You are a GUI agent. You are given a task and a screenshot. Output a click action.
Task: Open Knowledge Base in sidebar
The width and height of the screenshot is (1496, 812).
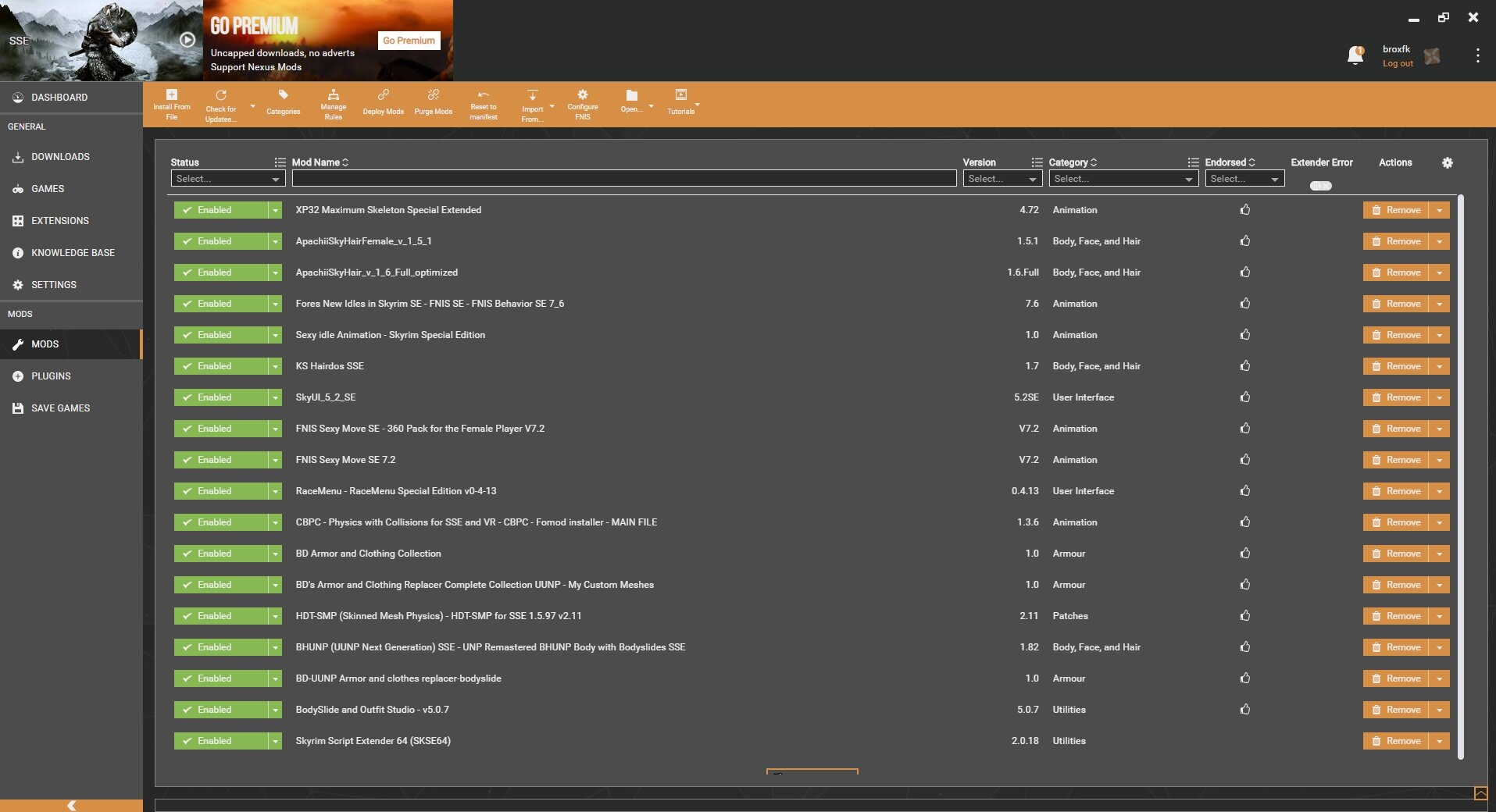(71, 253)
